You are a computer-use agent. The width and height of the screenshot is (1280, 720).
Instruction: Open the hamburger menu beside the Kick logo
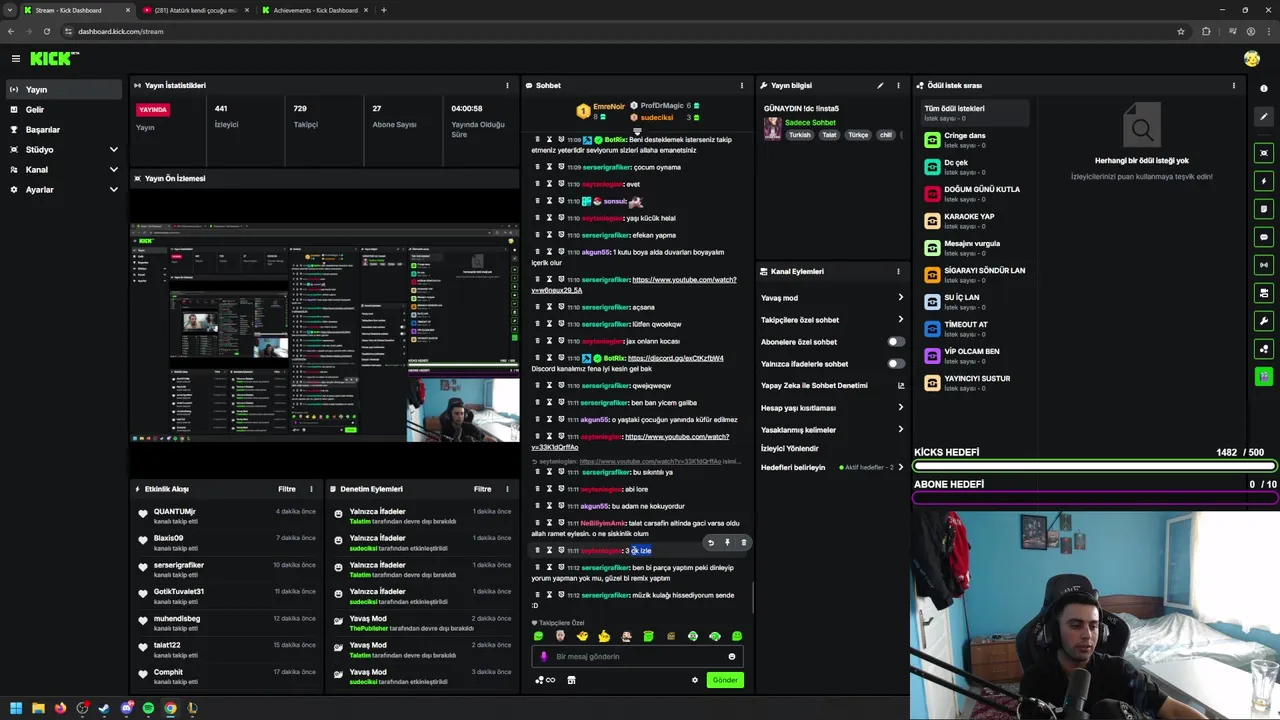[15, 59]
